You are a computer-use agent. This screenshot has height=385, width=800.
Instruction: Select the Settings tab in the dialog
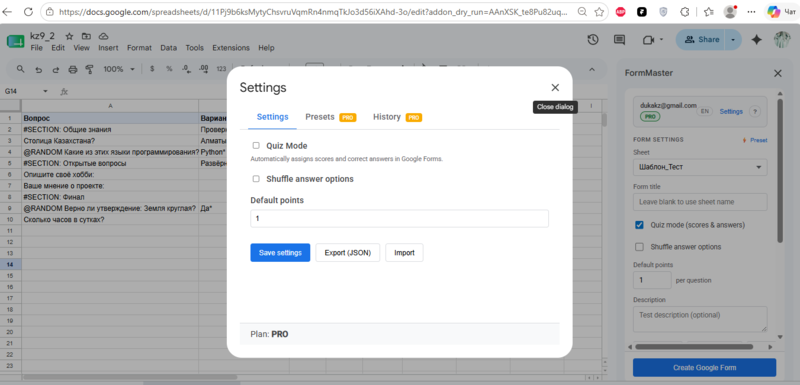[272, 117]
